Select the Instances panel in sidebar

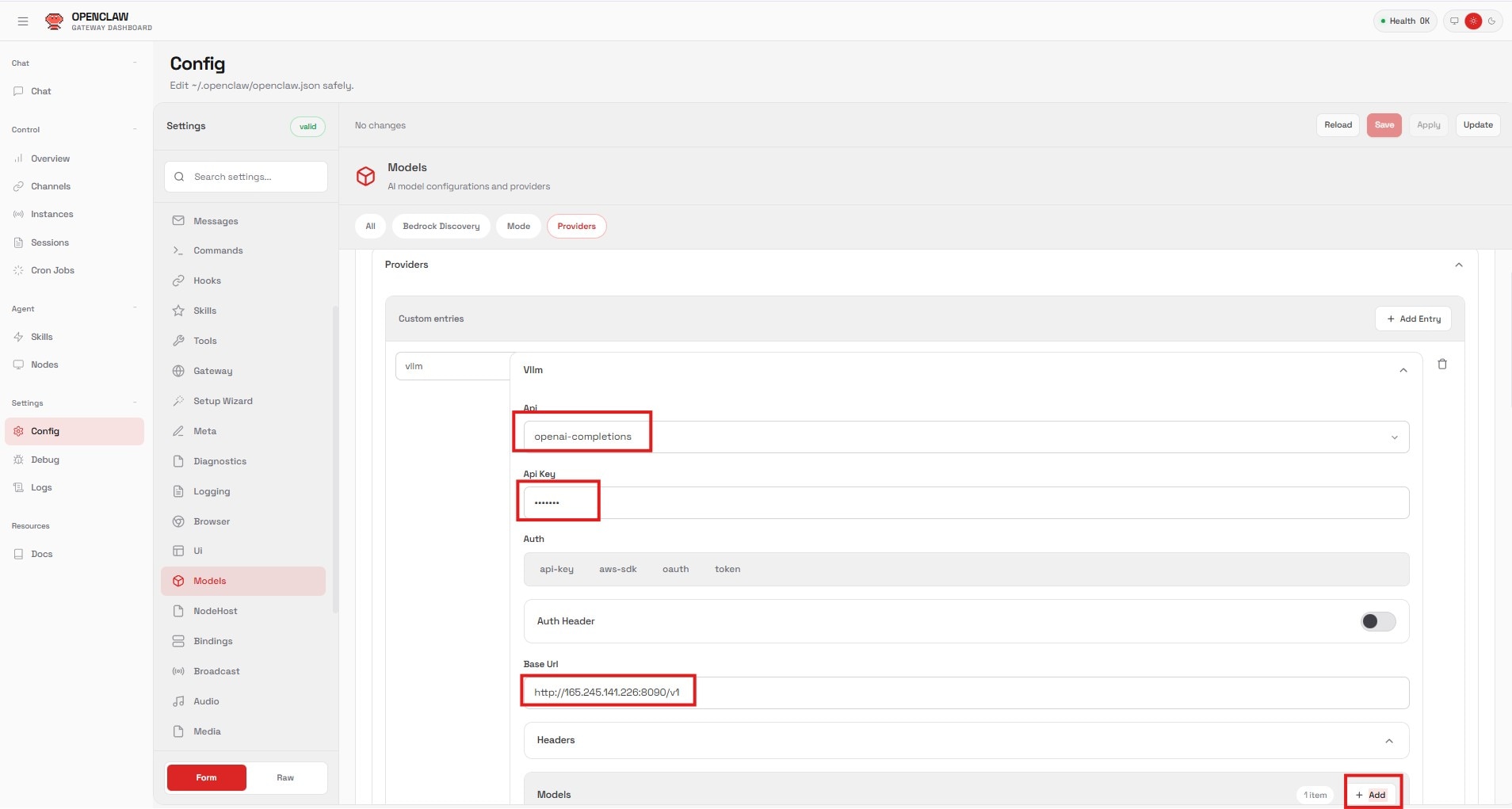tap(52, 214)
